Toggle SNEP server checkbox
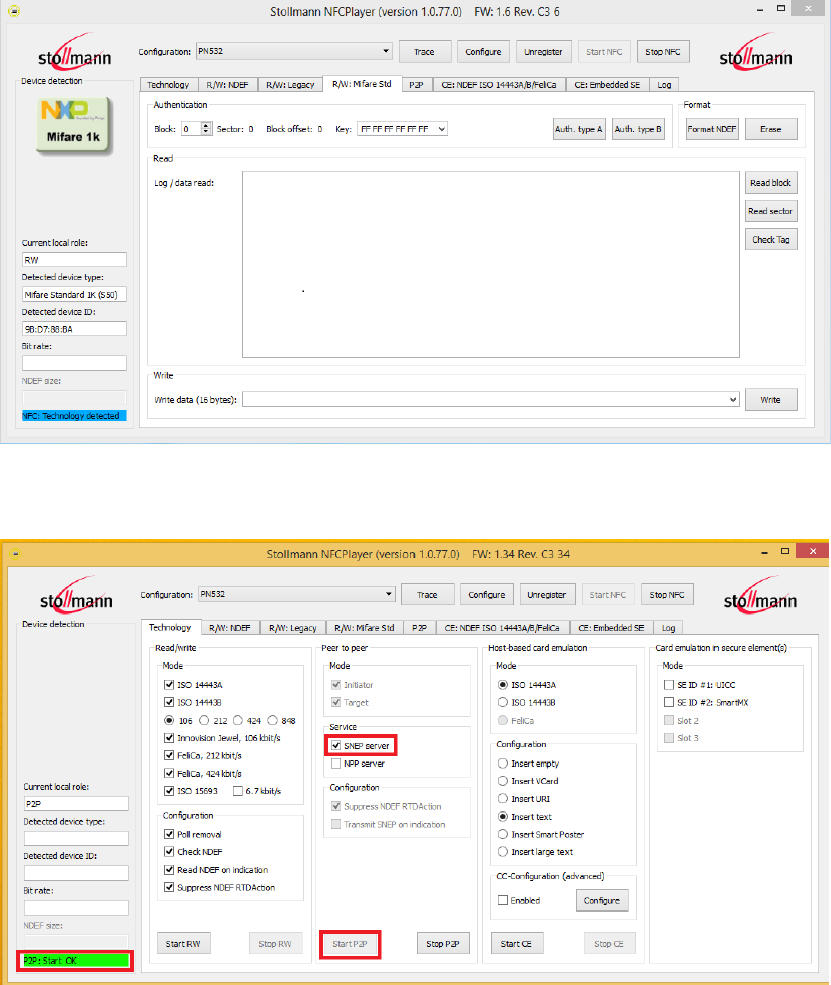831x985 pixels. 336,746
